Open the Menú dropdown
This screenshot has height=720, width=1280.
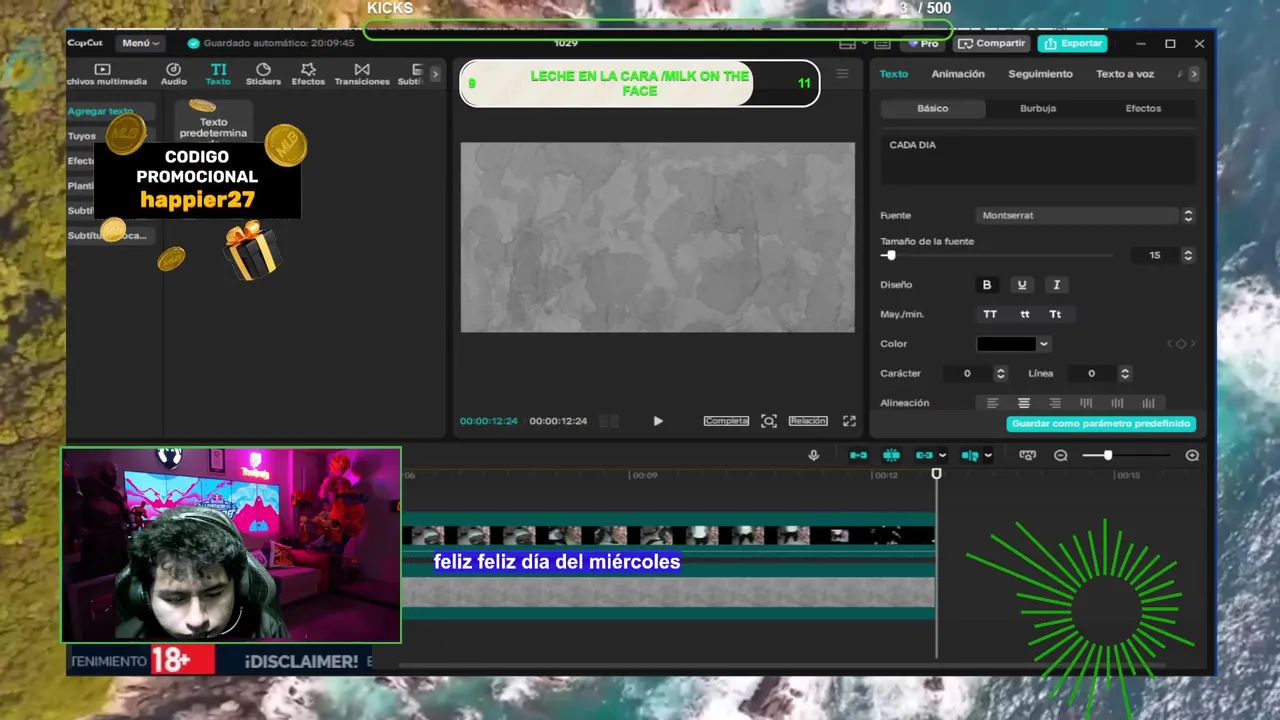pos(139,43)
